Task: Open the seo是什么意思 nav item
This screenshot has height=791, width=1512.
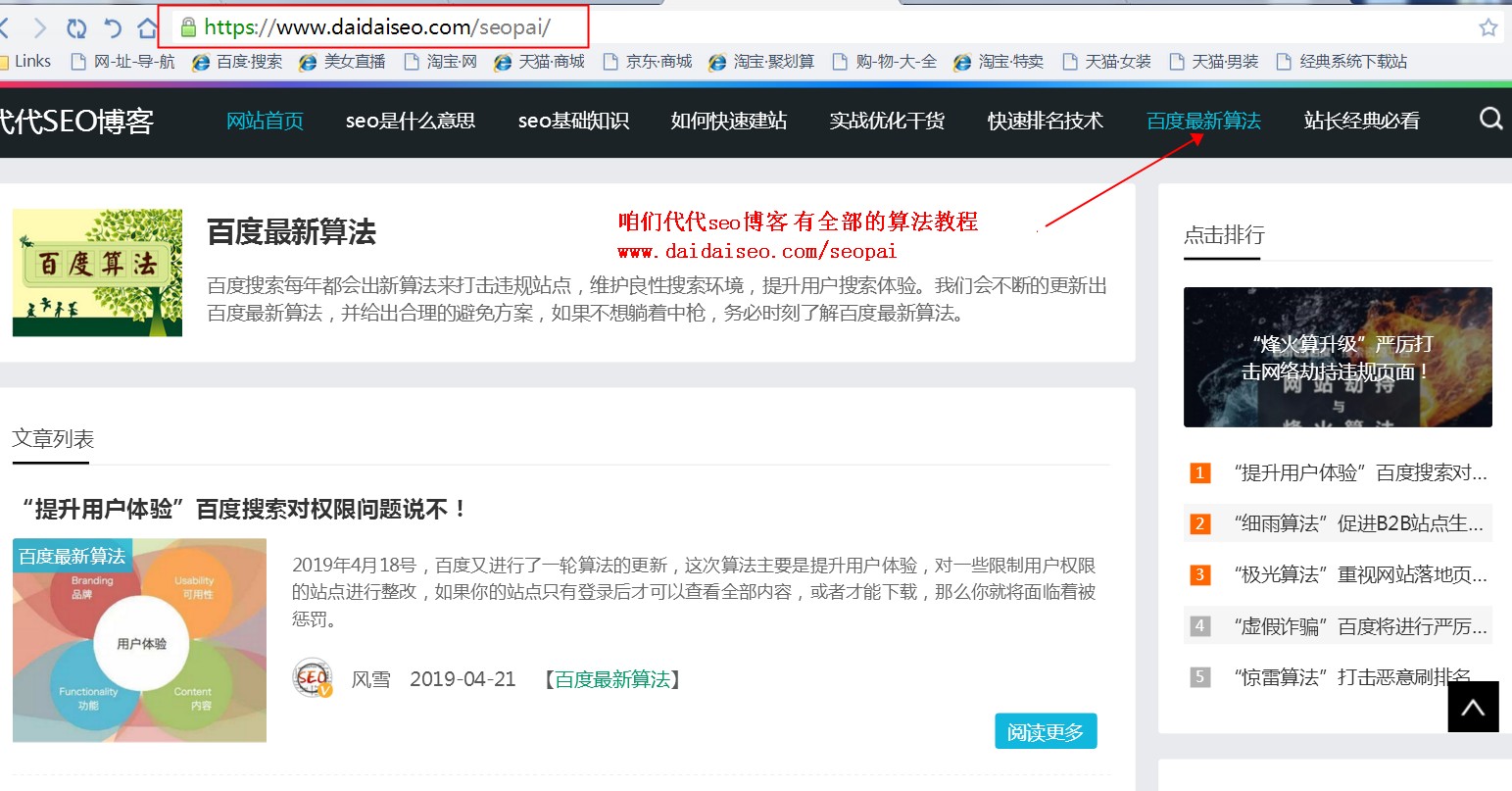Action: click(411, 121)
